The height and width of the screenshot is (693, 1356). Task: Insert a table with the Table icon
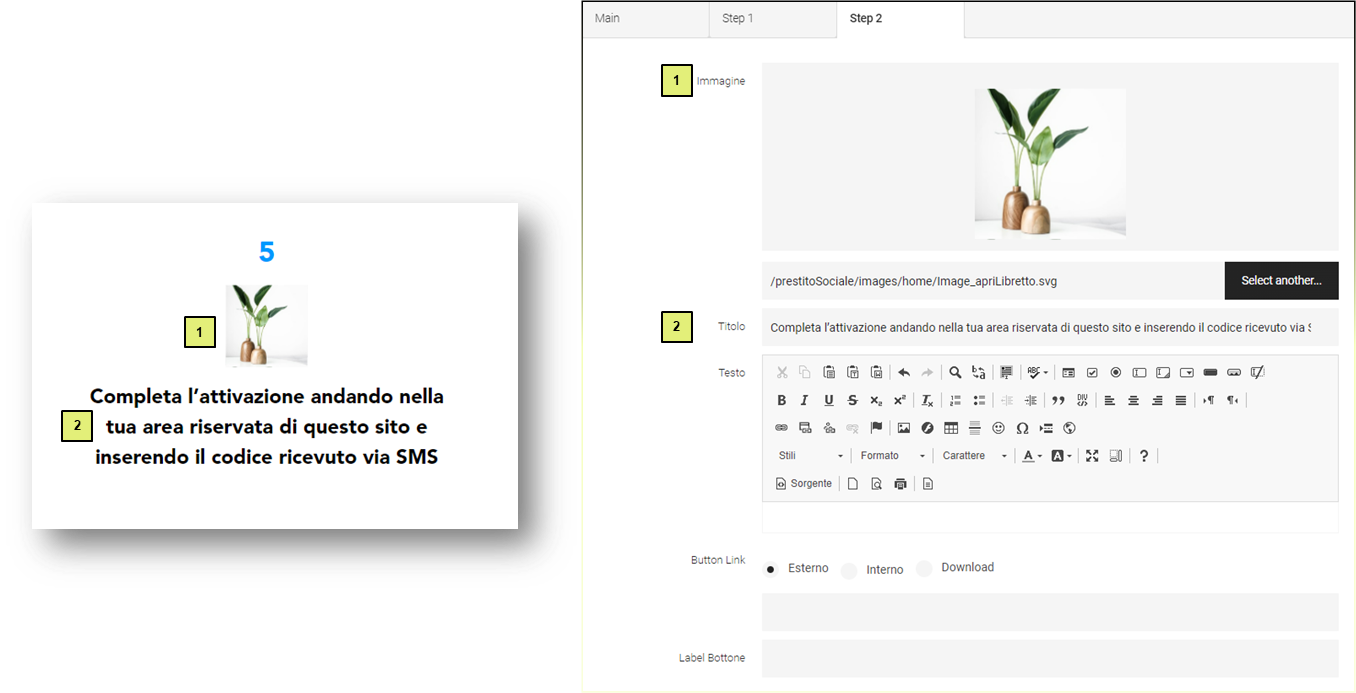(951, 428)
